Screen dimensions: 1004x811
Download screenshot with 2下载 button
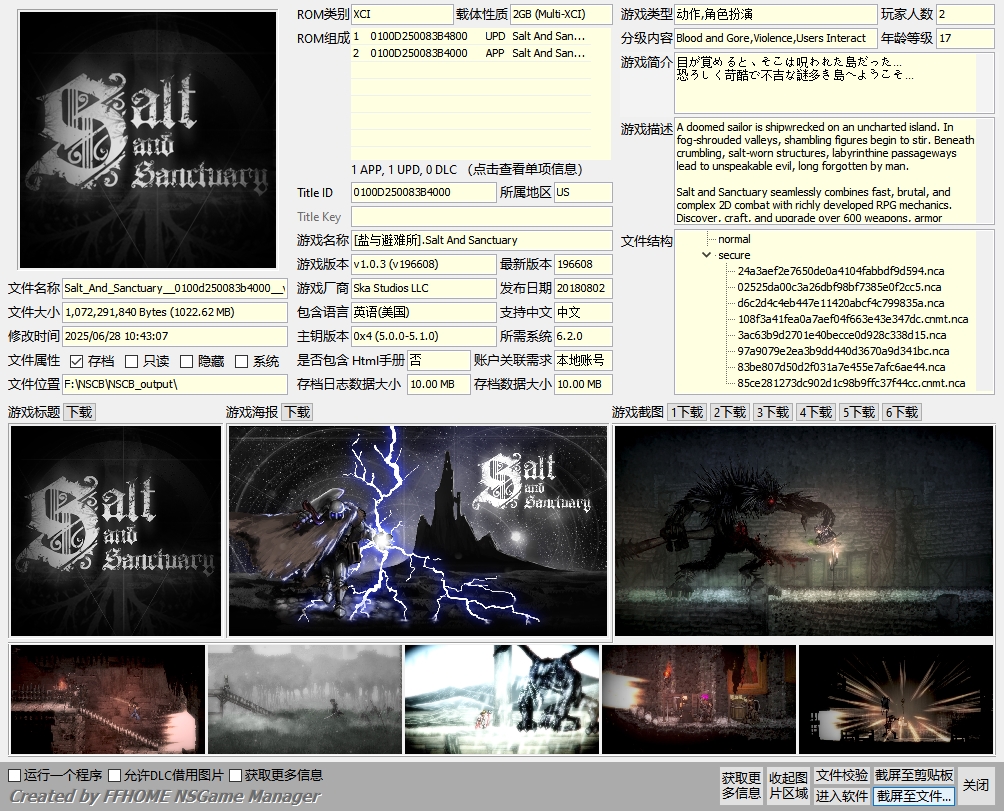pos(730,412)
